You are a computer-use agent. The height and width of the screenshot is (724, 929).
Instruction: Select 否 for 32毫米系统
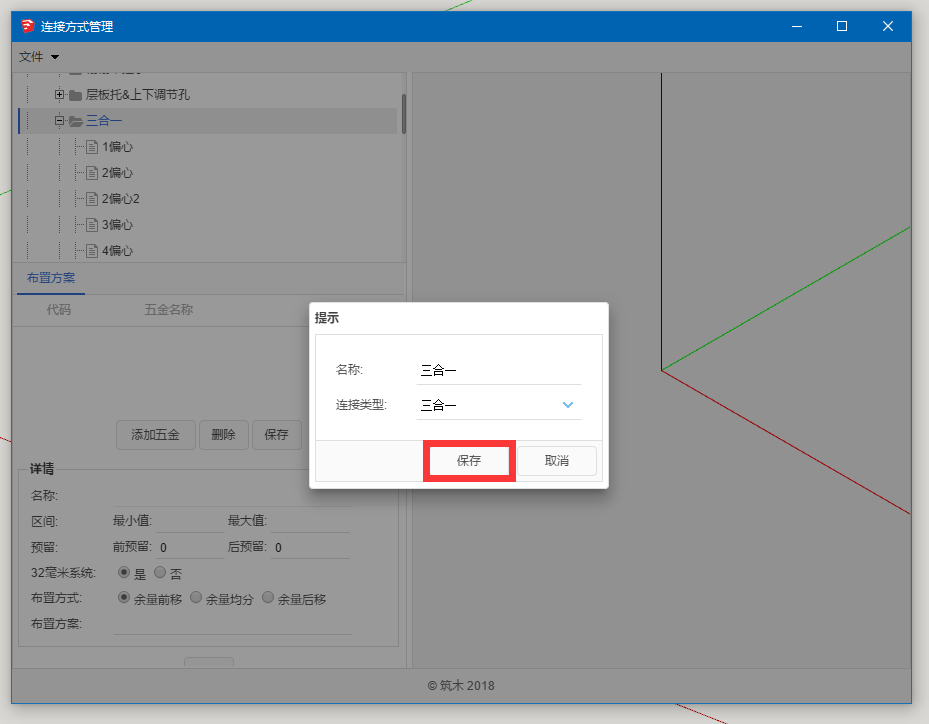coord(159,573)
